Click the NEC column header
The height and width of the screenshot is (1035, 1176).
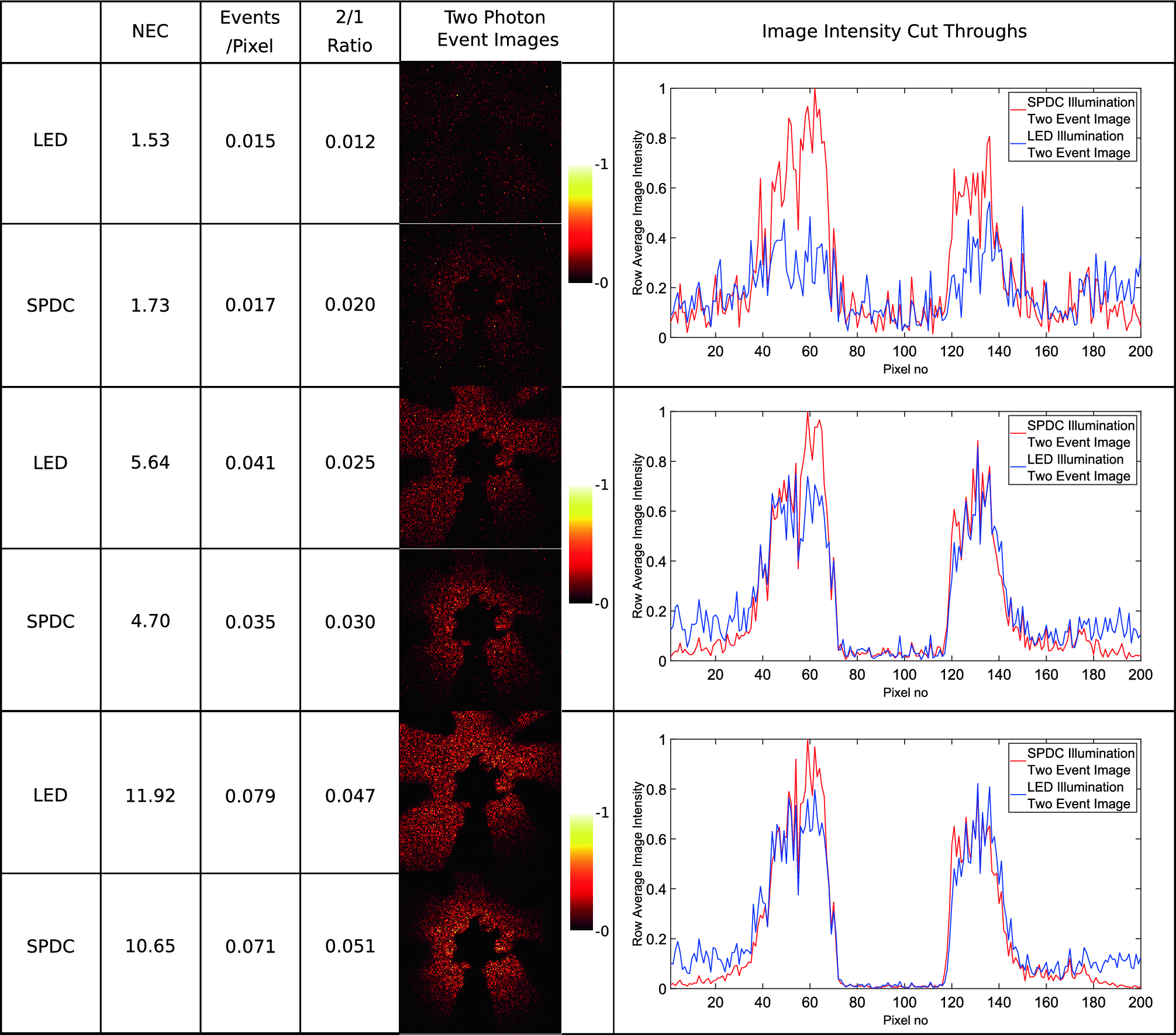point(150,30)
